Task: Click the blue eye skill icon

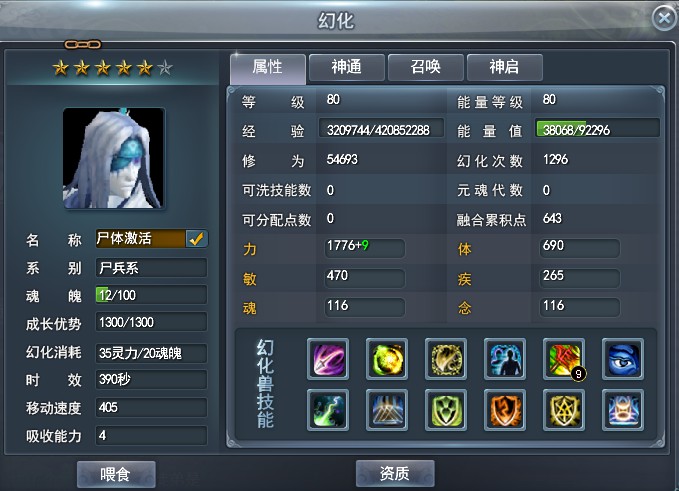Action: (x=623, y=359)
